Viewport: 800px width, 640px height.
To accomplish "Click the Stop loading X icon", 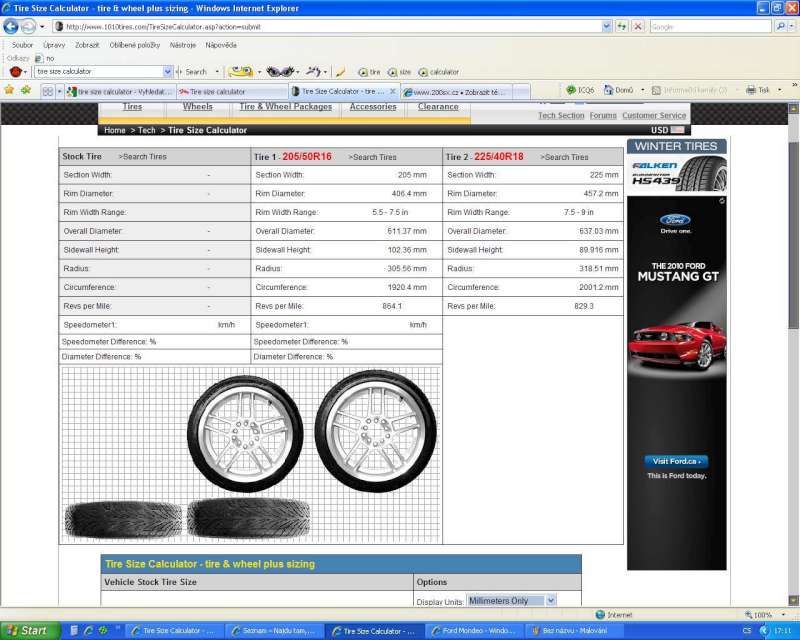I will pyautogui.click(x=638, y=27).
